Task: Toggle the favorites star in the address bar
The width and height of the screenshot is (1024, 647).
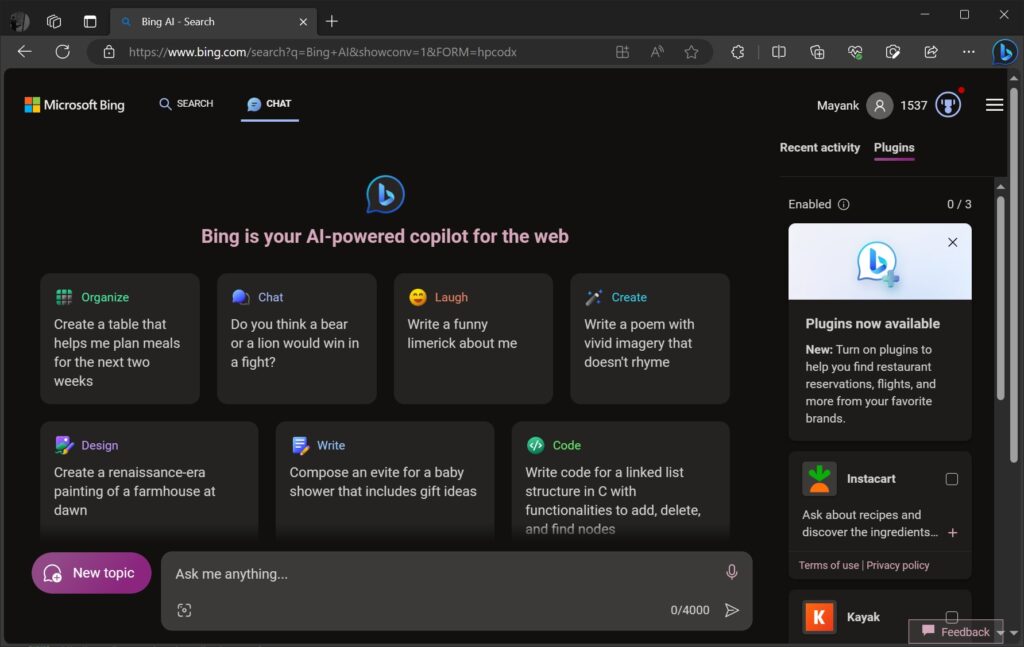Action: 691,52
